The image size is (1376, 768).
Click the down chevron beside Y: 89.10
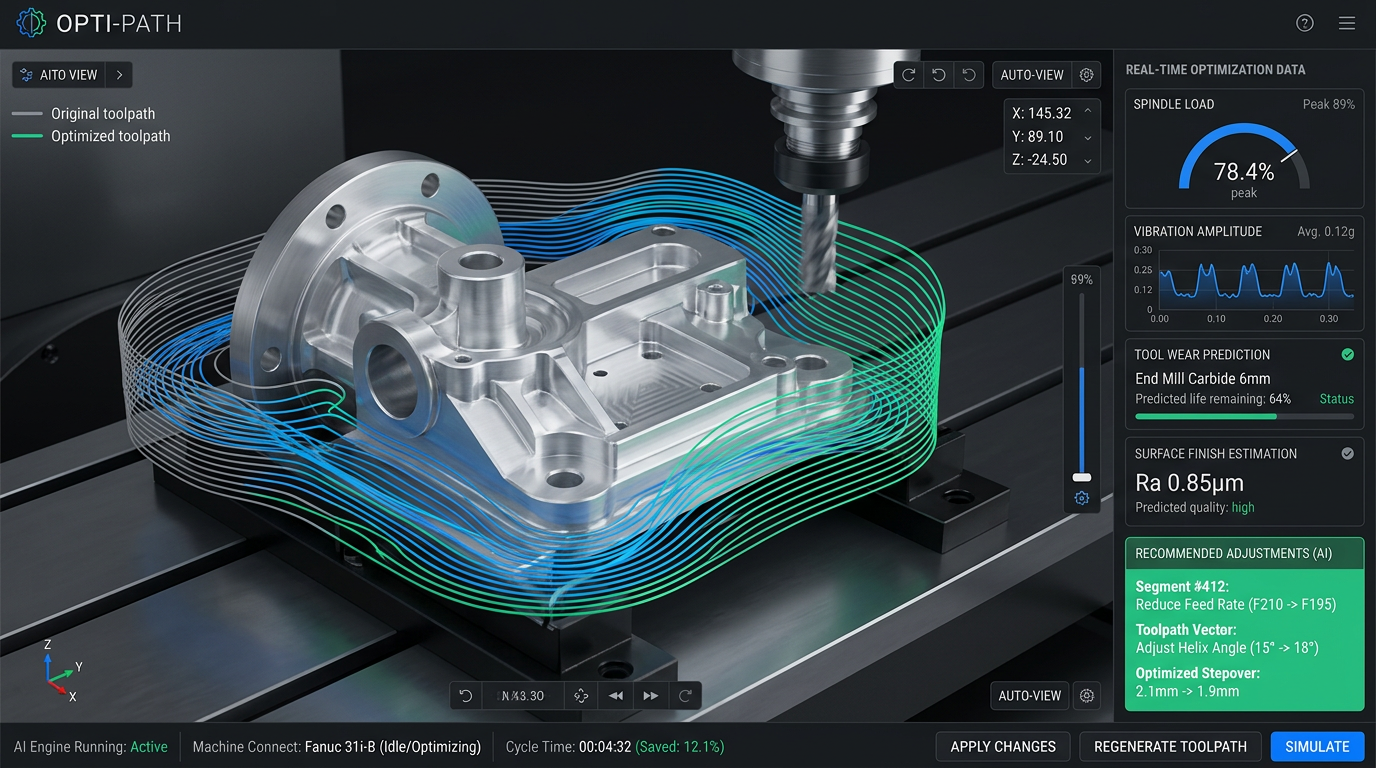point(1088,137)
